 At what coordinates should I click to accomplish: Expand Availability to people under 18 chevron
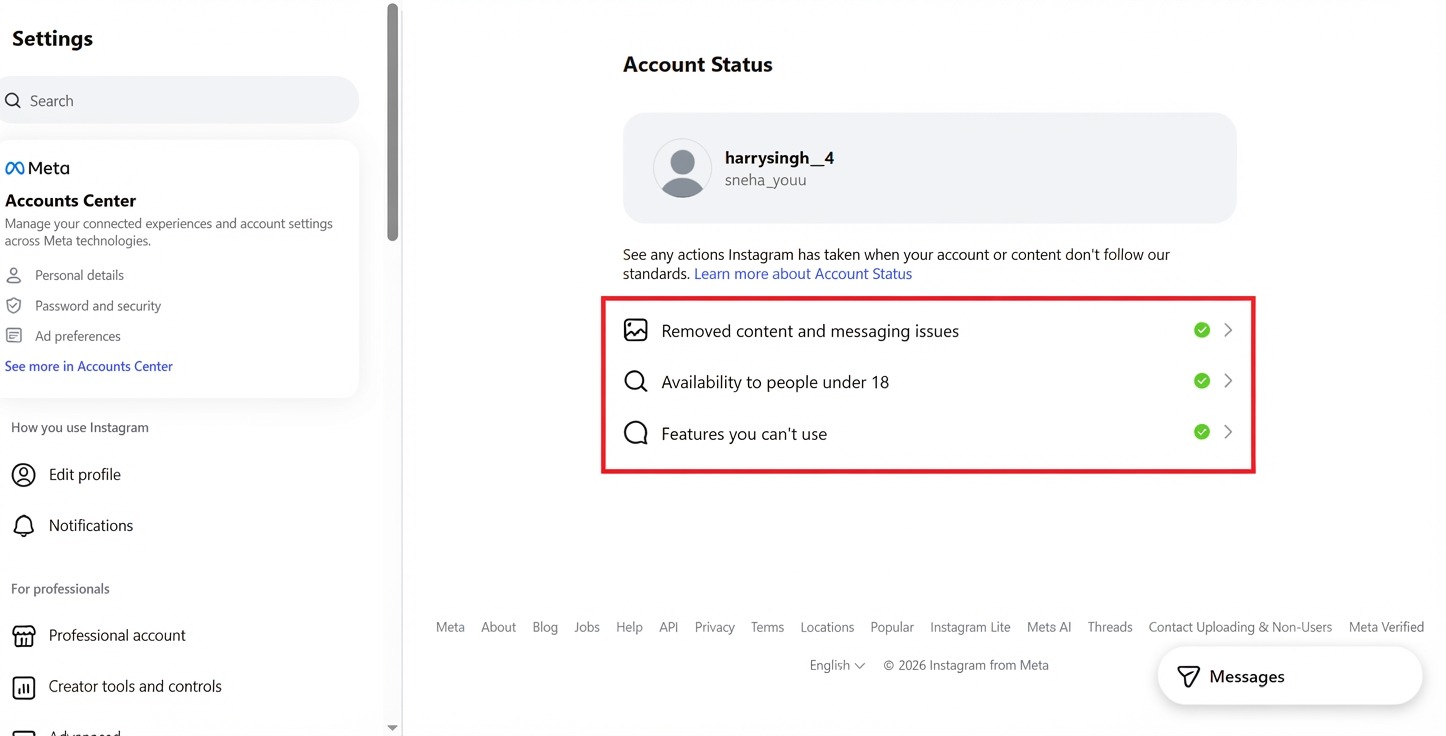[1228, 381]
